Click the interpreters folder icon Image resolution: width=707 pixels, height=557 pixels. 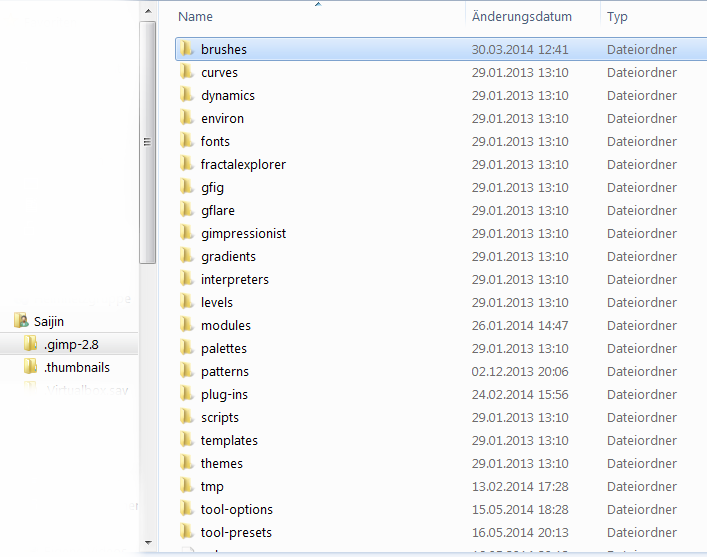tap(186, 279)
